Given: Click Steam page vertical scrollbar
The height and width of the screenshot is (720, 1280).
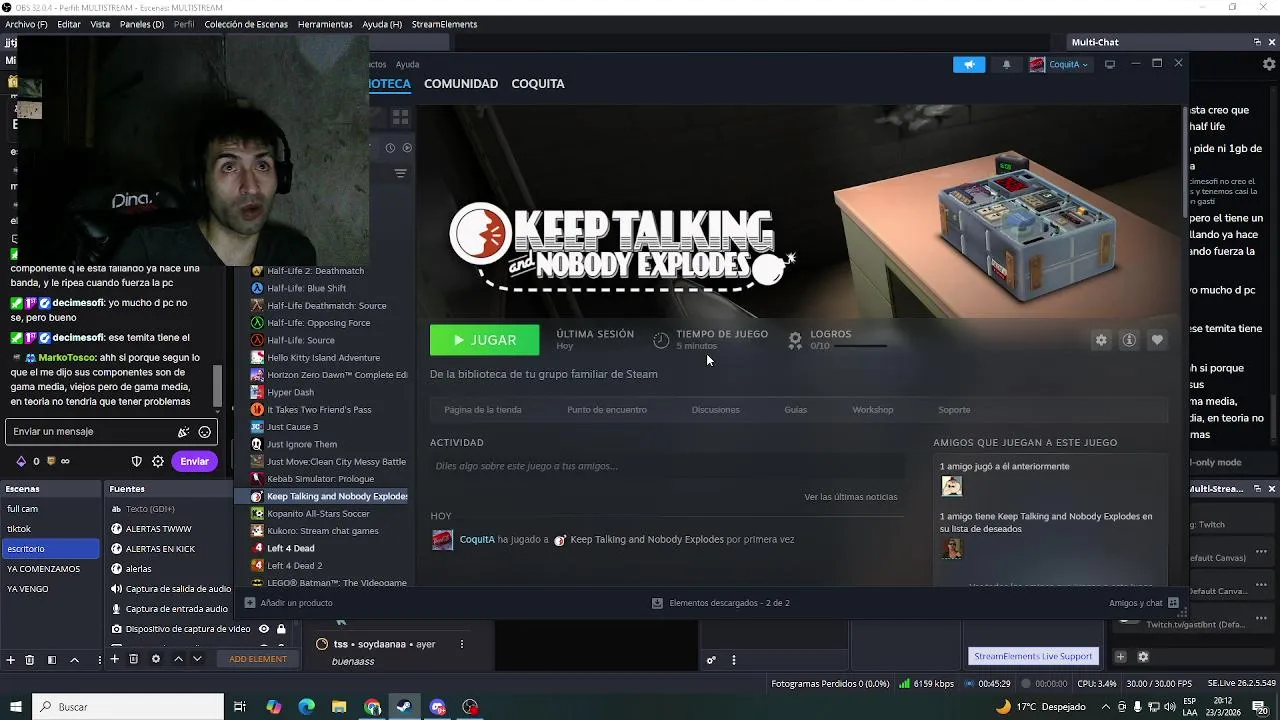Looking at the screenshot, I should (1185, 160).
